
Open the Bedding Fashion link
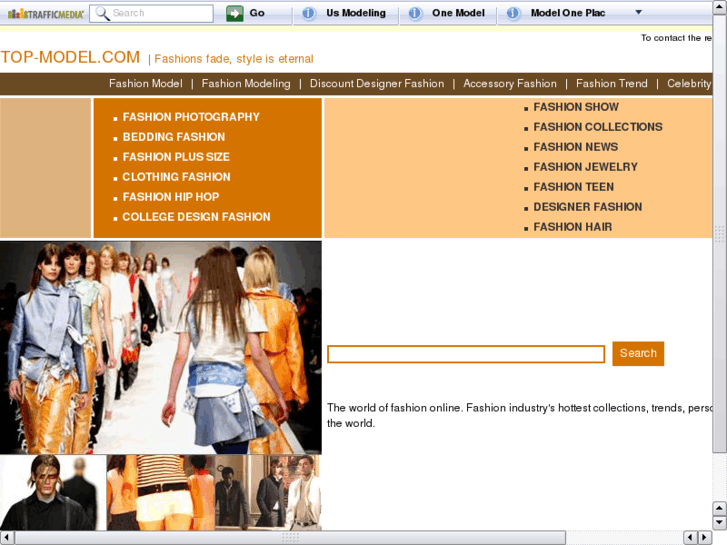click(174, 137)
